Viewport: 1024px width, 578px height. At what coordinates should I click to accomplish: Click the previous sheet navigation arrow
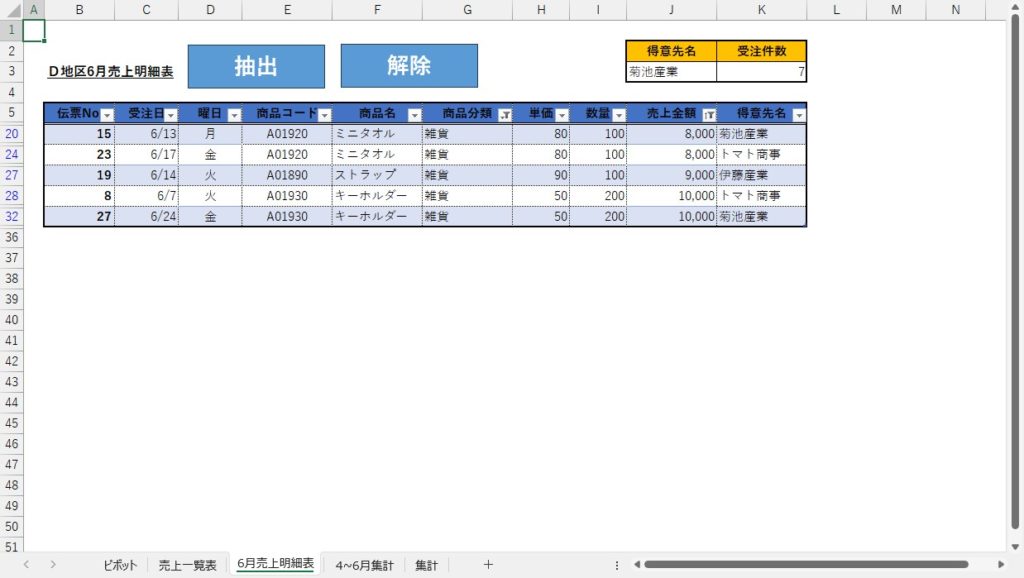pyautogui.click(x=26, y=565)
